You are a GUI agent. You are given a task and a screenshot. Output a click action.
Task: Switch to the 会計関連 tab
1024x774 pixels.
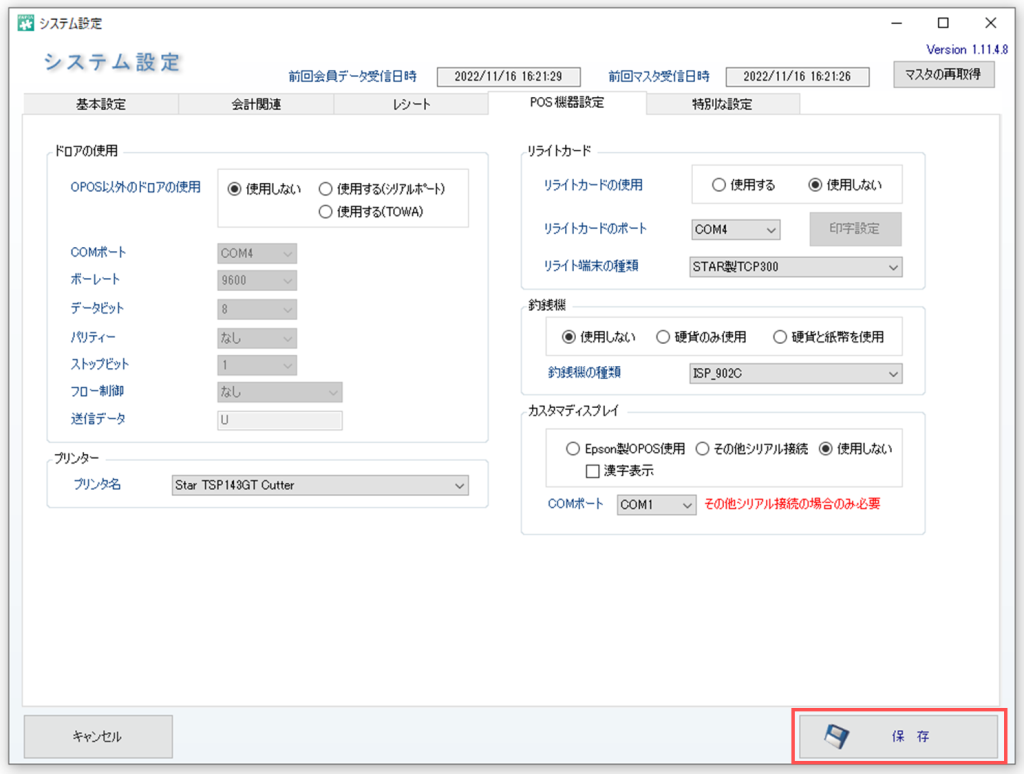tap(256, 105)
